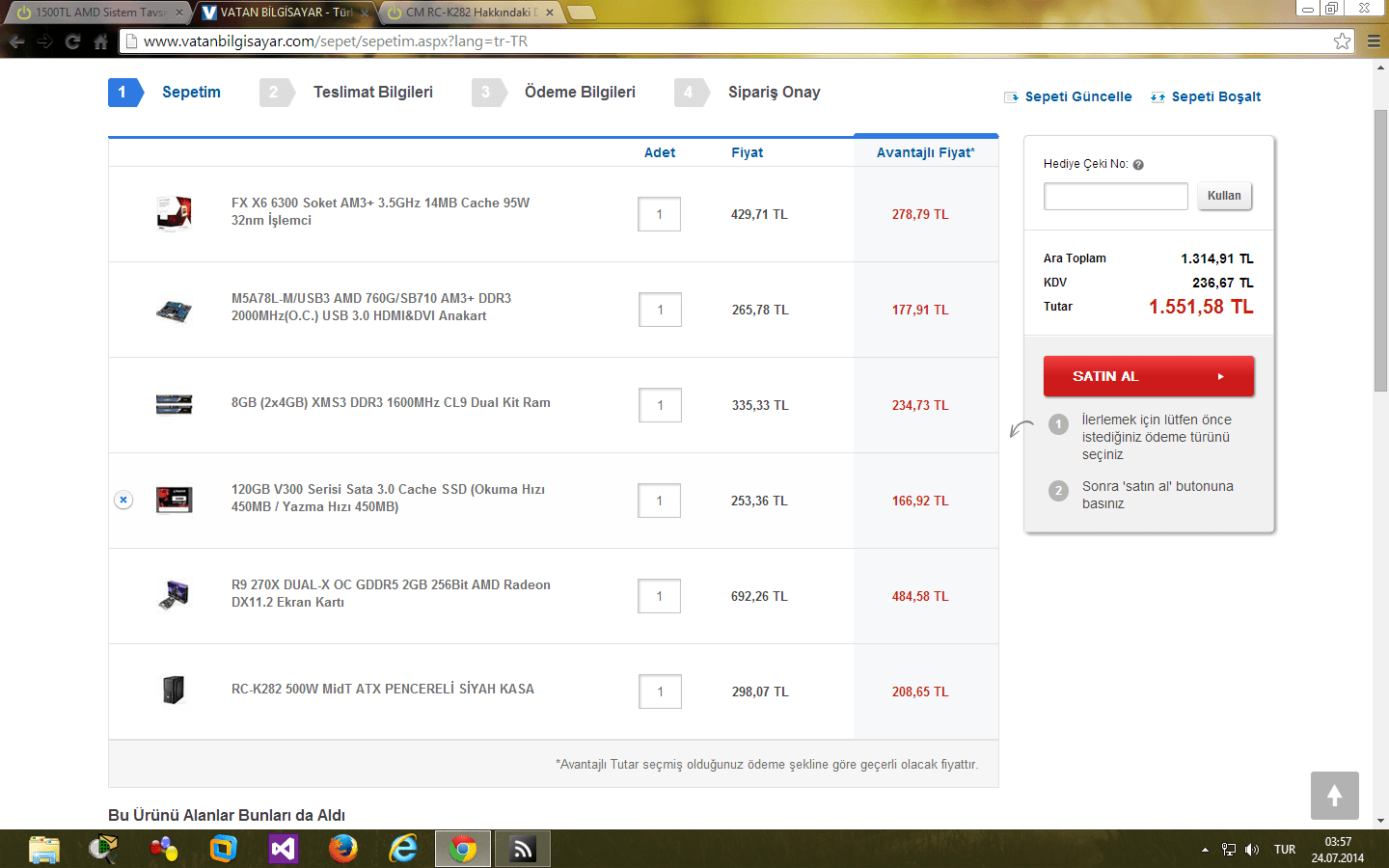This screenshot has width=1389, height=868.
Task: Click the R9 270X graphics card thumbnail
Action: [x=175, y=595]
